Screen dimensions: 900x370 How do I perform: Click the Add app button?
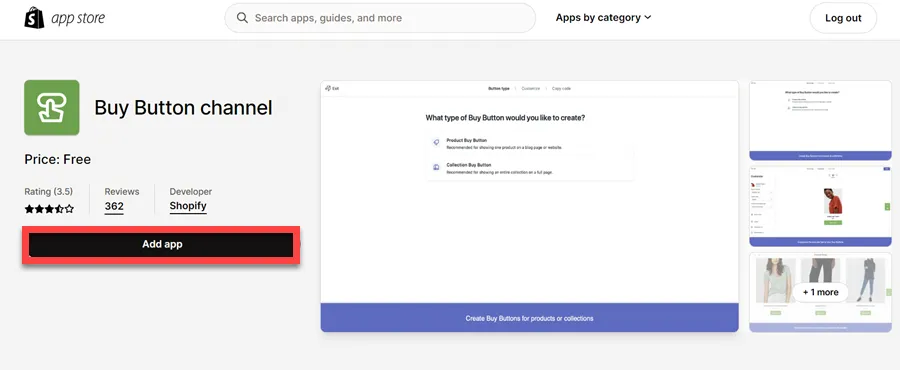[x=162, y=244]
